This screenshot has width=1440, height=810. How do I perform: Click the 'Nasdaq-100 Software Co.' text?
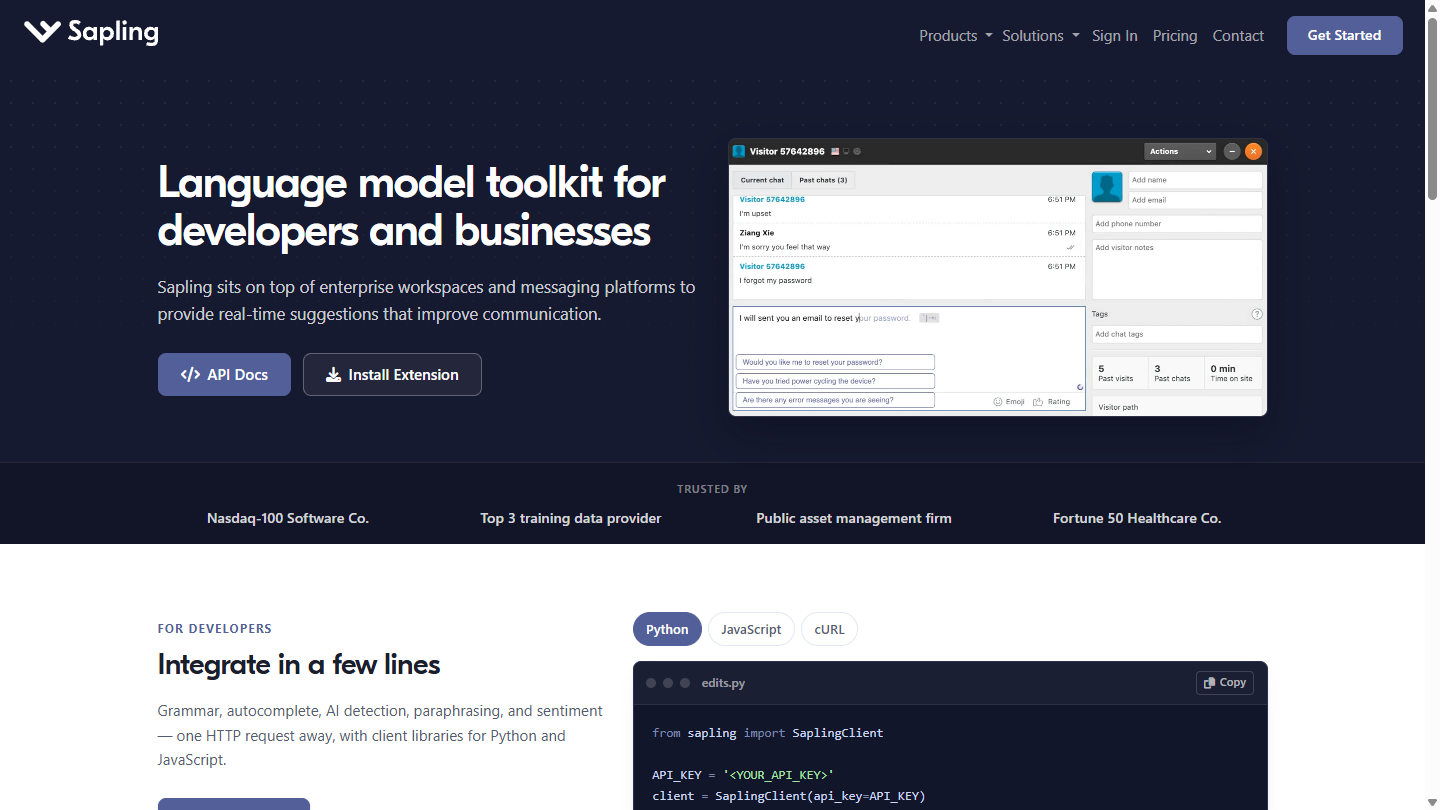(288, 518)
